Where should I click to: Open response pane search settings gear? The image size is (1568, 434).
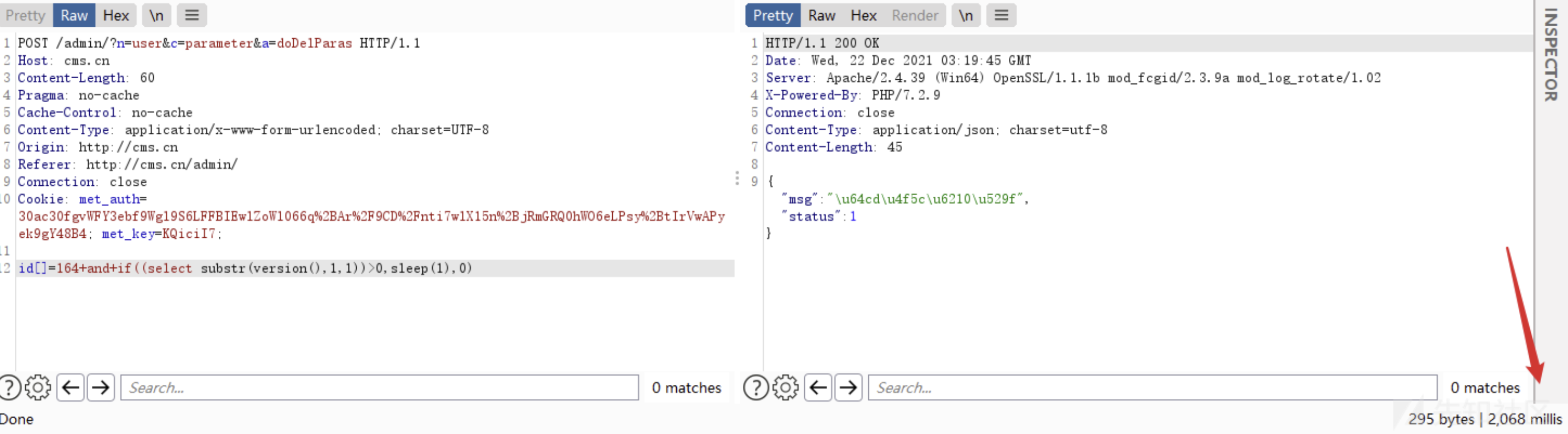[x=786, y=387]
